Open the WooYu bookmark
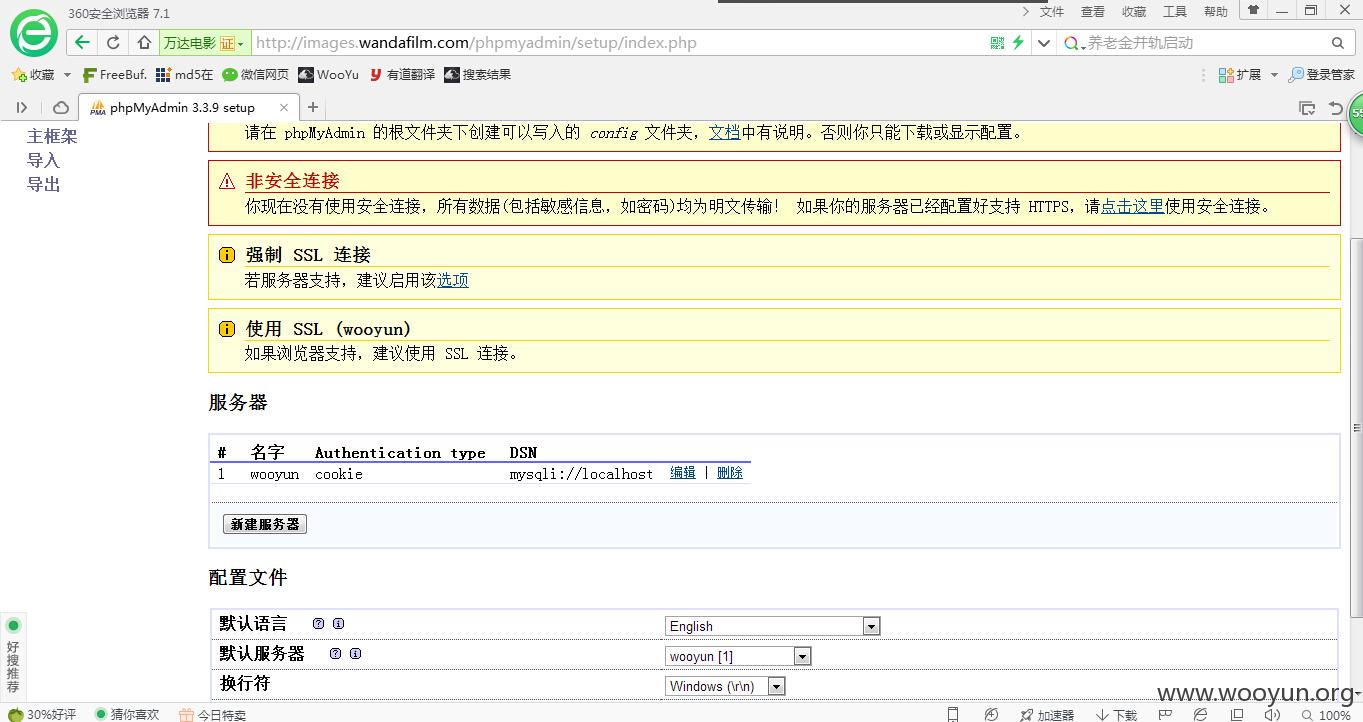This screenshot has width=1363, height=722. click(x=328, y=75)
